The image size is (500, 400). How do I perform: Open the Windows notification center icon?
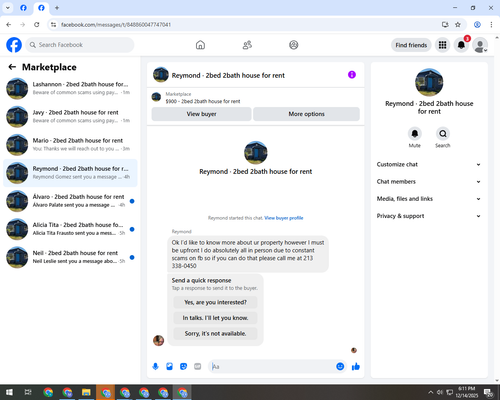point(489,392)
